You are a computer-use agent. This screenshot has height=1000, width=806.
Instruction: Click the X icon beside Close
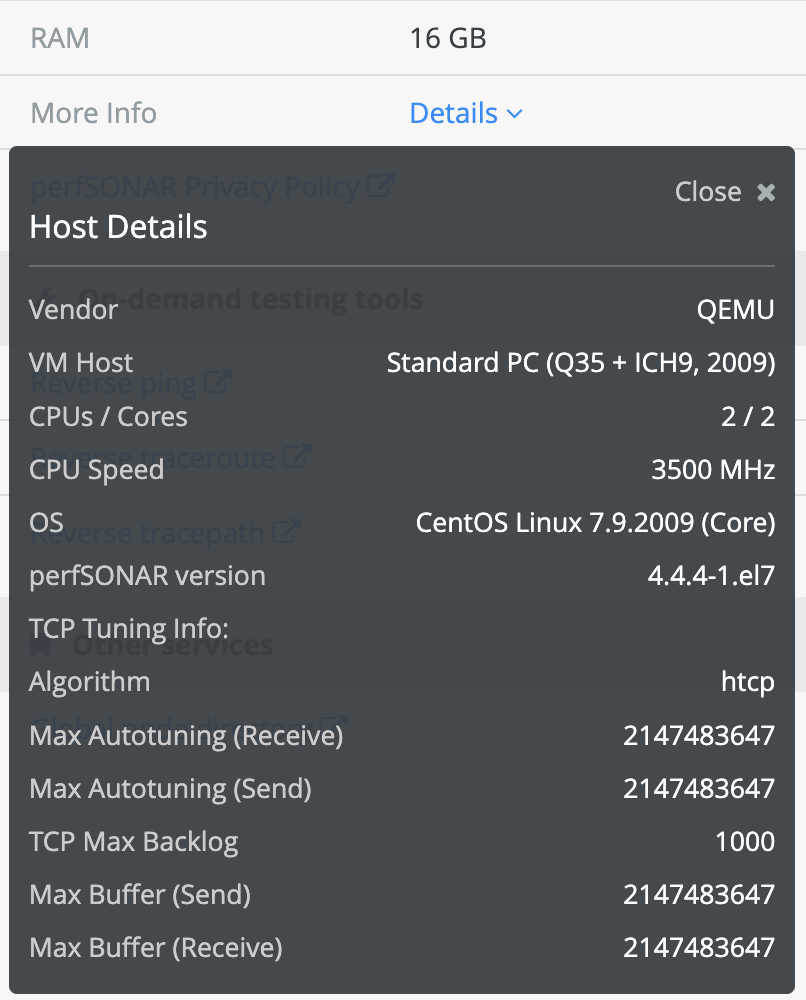pyautogui.click(x=766, y=192)
